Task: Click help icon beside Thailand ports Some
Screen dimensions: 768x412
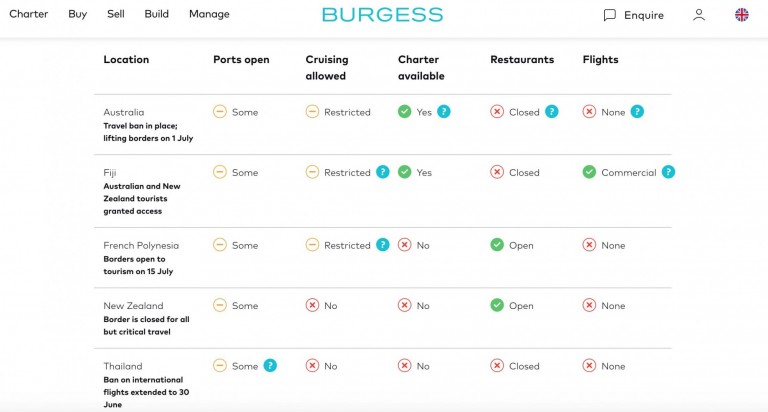Action: 270,366
